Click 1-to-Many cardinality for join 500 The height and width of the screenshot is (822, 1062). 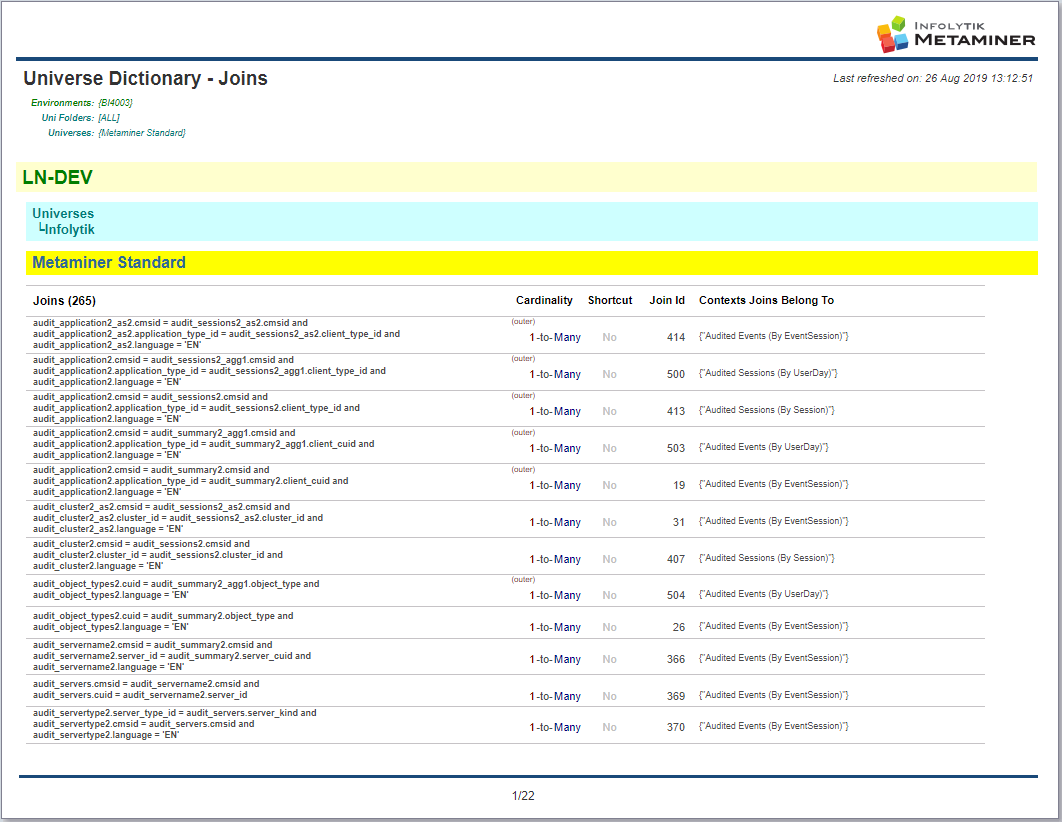tap(555, 374)
